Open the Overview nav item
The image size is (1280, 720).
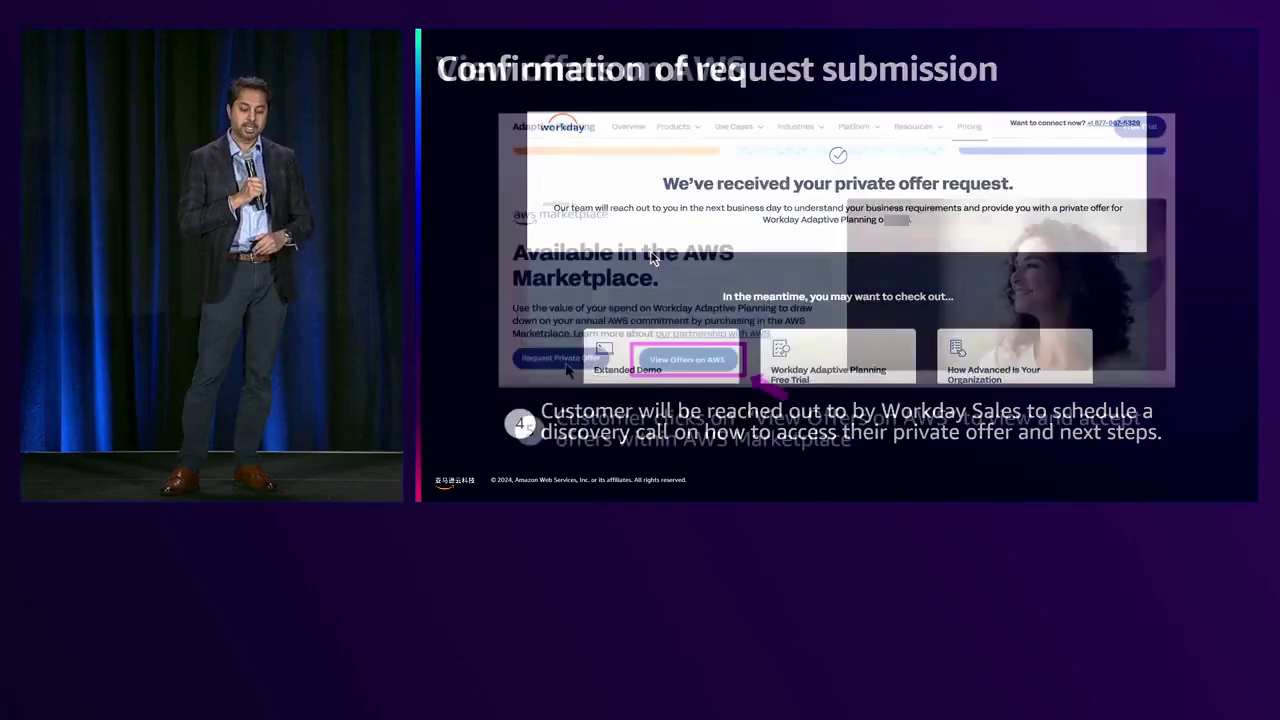tap(628, 127)
